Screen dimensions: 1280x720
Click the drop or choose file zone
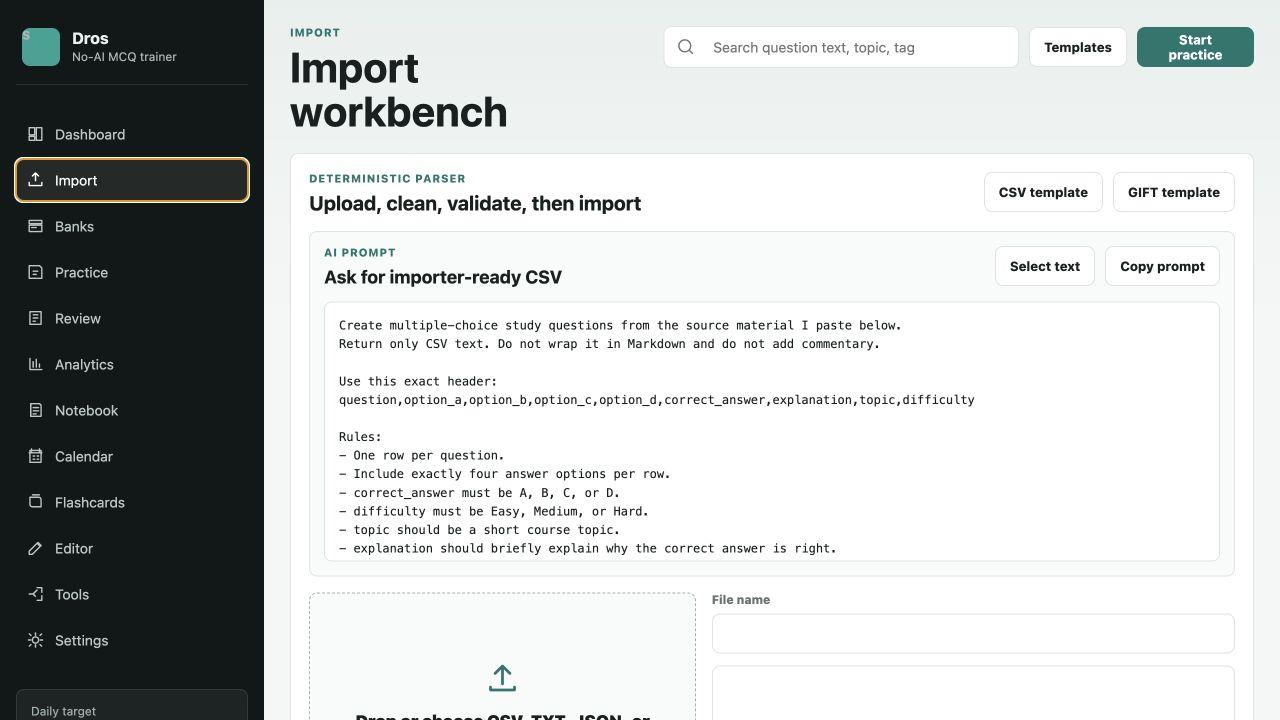tap(502, 657)
